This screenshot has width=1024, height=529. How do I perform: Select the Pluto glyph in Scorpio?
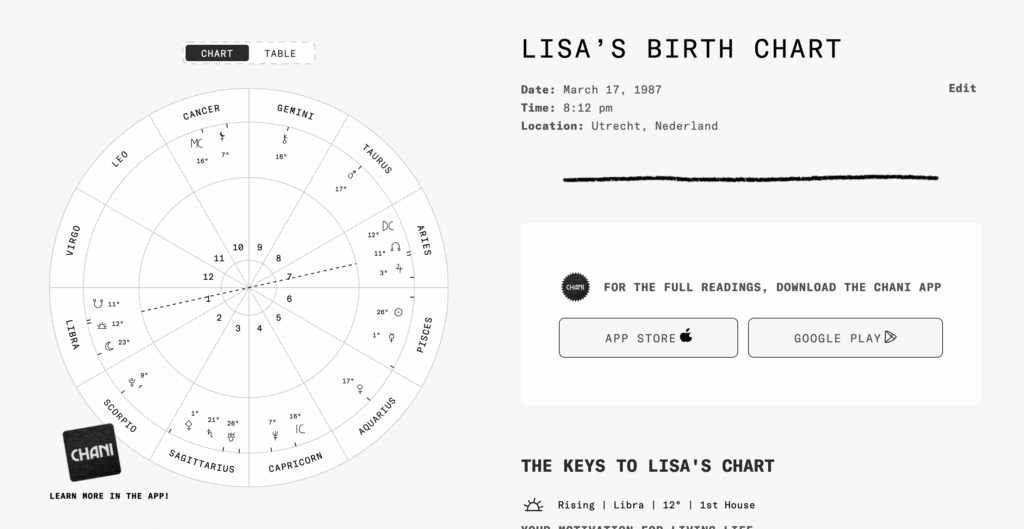point(131,383)
